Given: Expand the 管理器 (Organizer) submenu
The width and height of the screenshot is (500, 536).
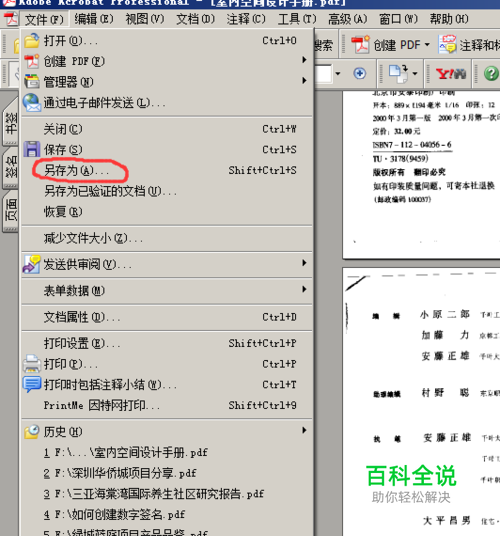Looking at the screenshot, I should click(167, 82).
